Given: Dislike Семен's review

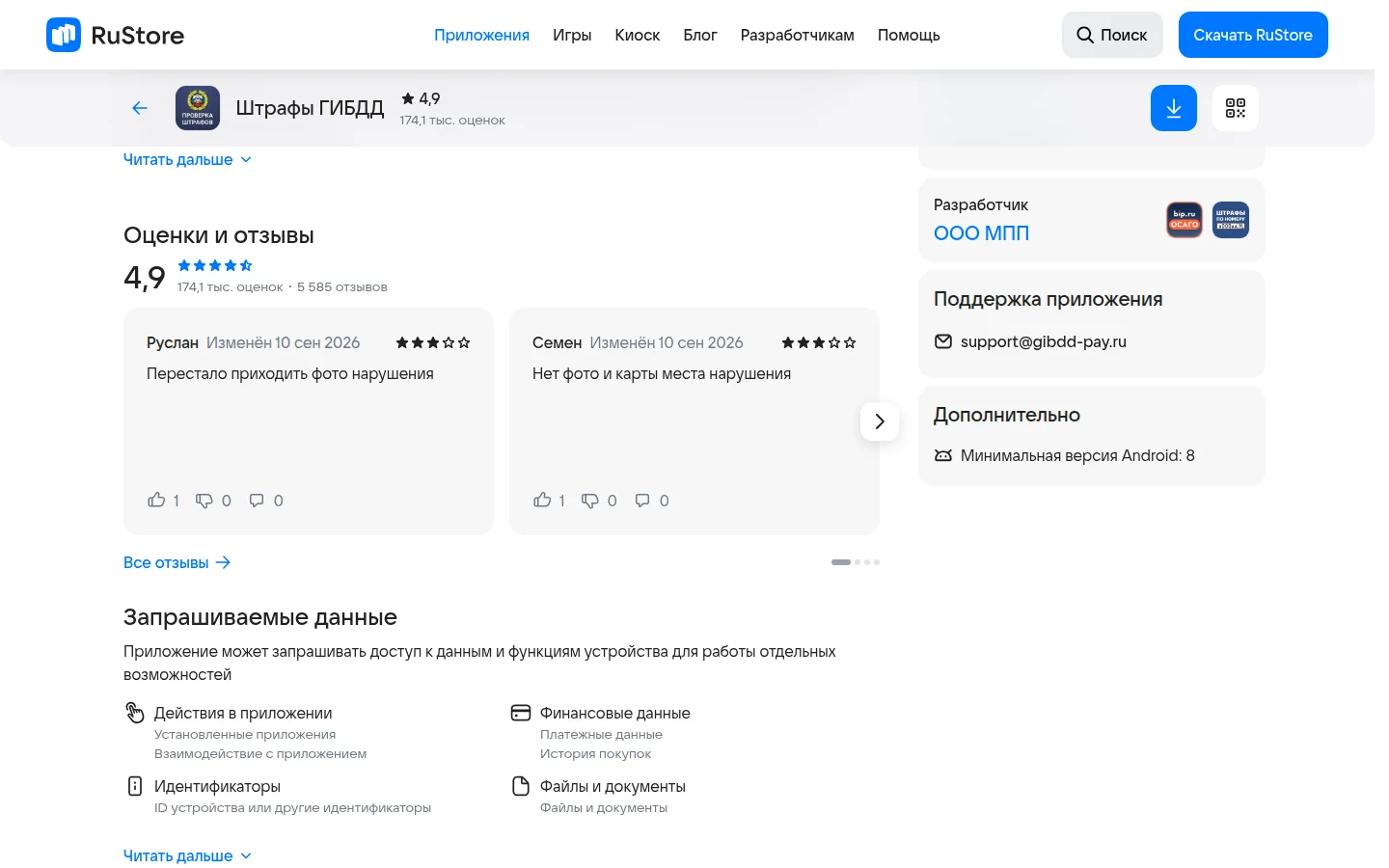Looking at the screenshot, I should (x=590, y=501).
